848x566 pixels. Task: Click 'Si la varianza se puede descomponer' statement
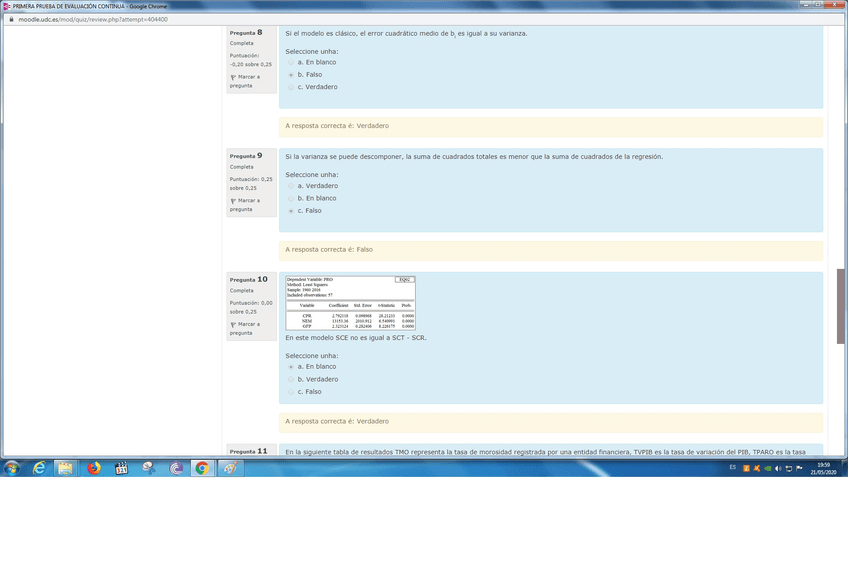(x=474, y=157)
